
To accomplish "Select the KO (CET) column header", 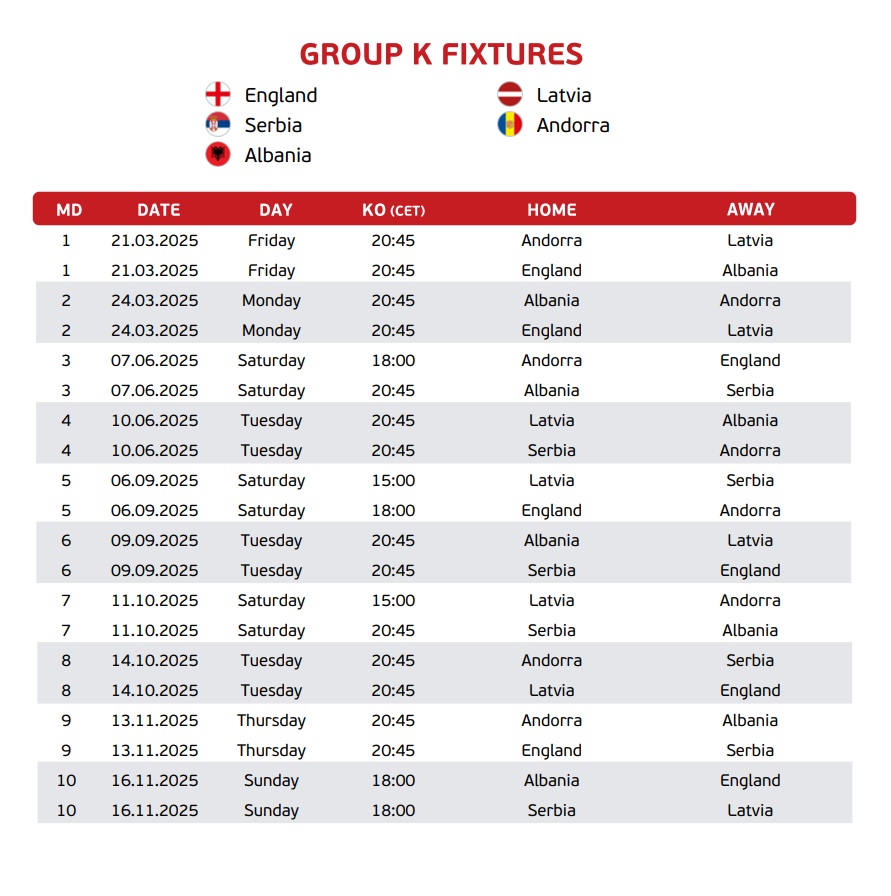I will (393, 210).
